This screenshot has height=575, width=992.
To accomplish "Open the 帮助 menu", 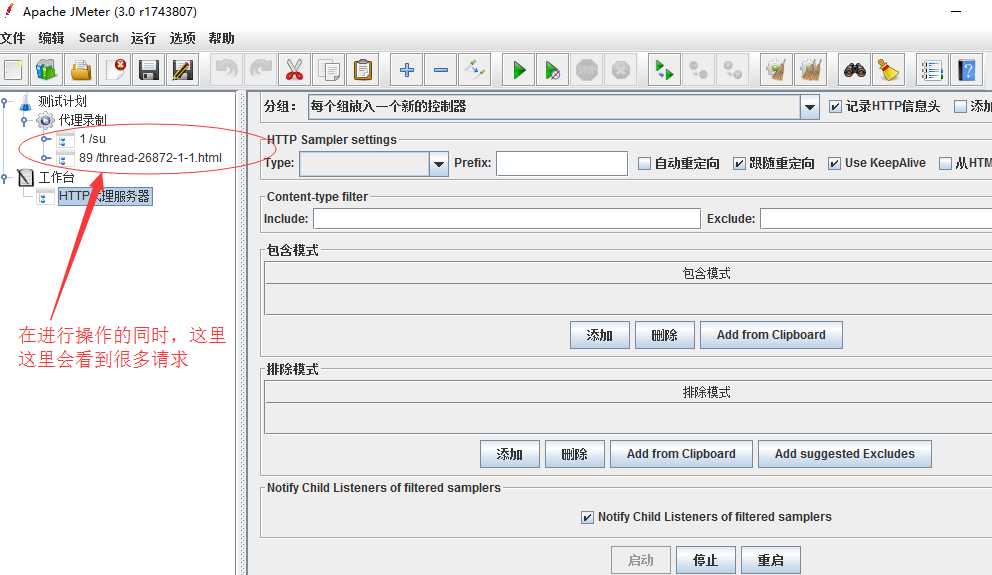I will pyautogui.click(x=221, y=38).
